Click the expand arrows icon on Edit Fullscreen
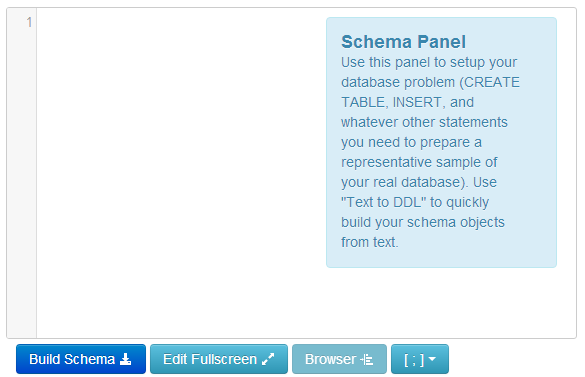This screenshot has height=377, width=585. 268,359
